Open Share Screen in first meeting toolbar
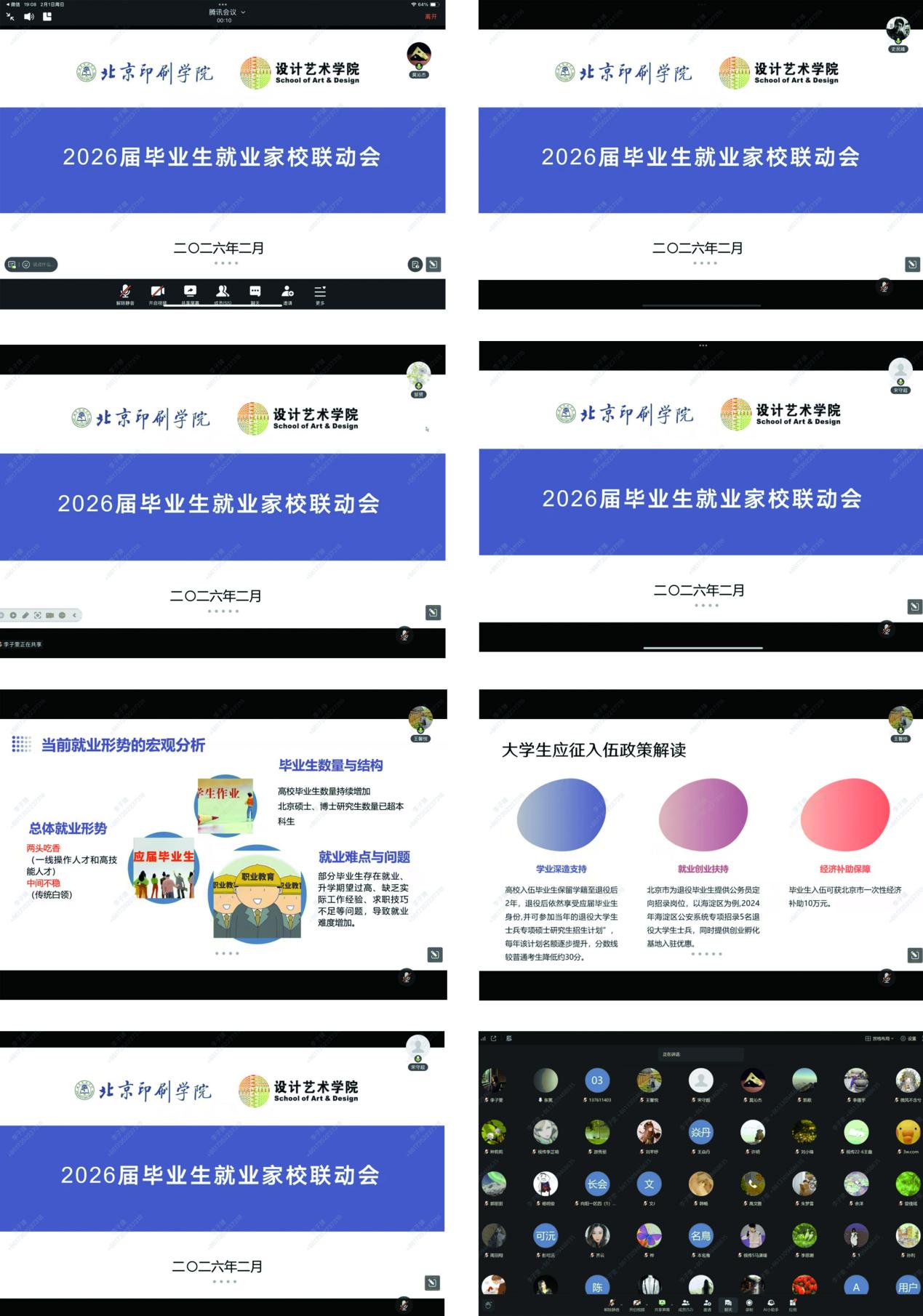The width and height of the screenshot is (923, 1316). (x=190, y=294)
